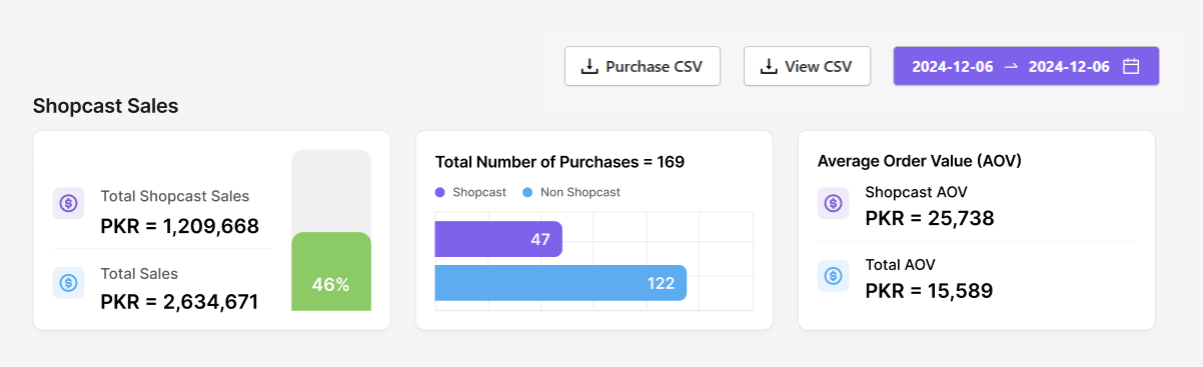Click the download icon on Purchase CSV
This screenshot has height=367, width=1203.
pyautogui.click(x=590, y=67)
